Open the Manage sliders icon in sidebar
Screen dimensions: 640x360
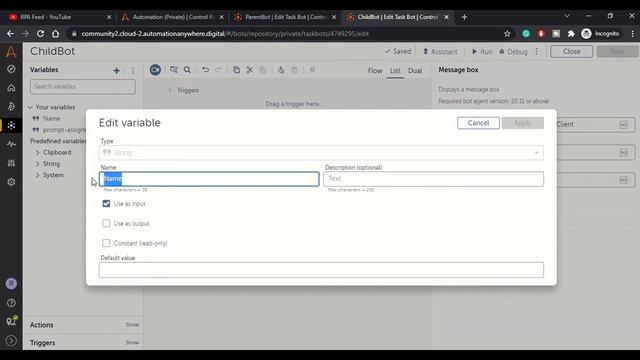tap(11, 163)
